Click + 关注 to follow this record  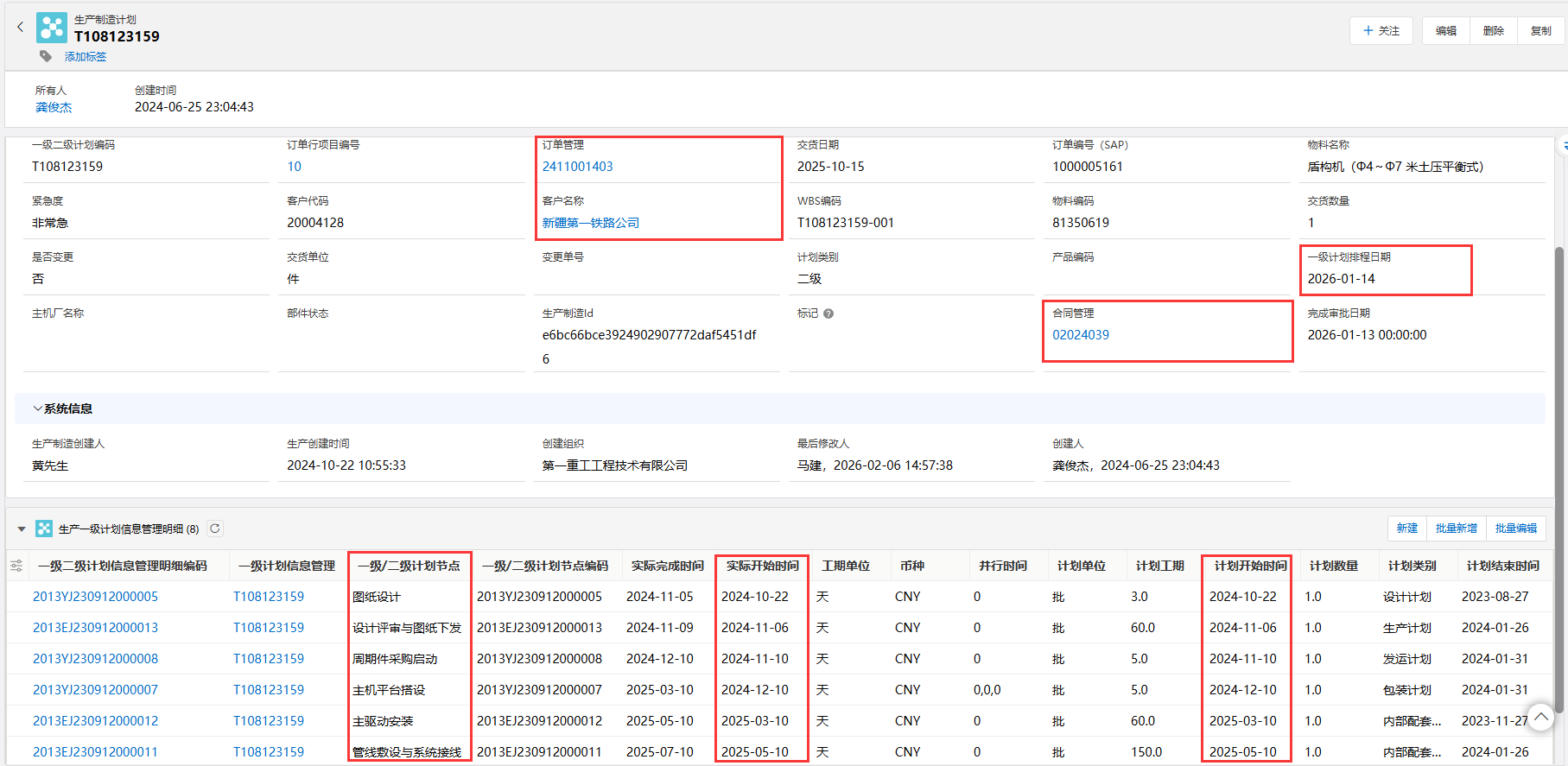[1381, 31]
